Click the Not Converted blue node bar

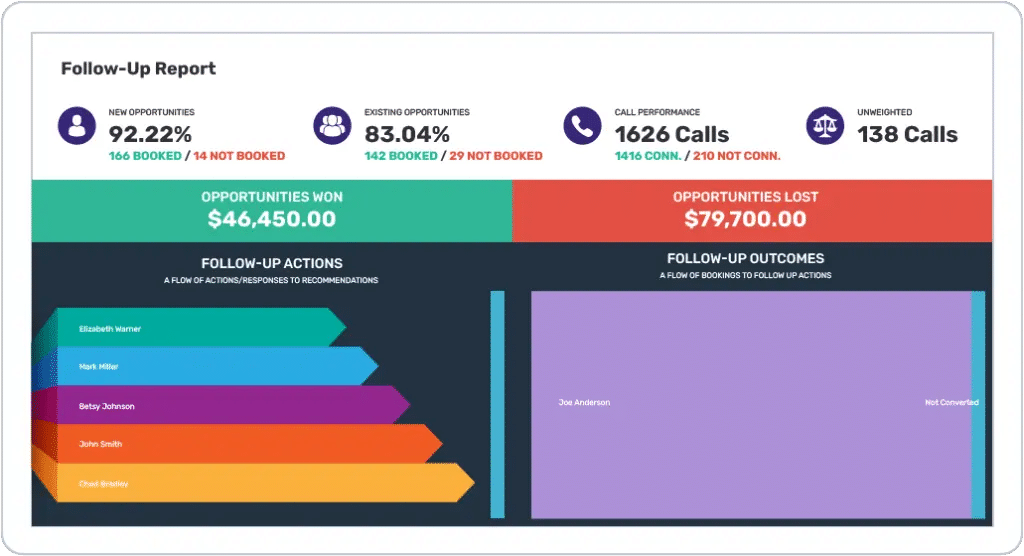(978, 404)
